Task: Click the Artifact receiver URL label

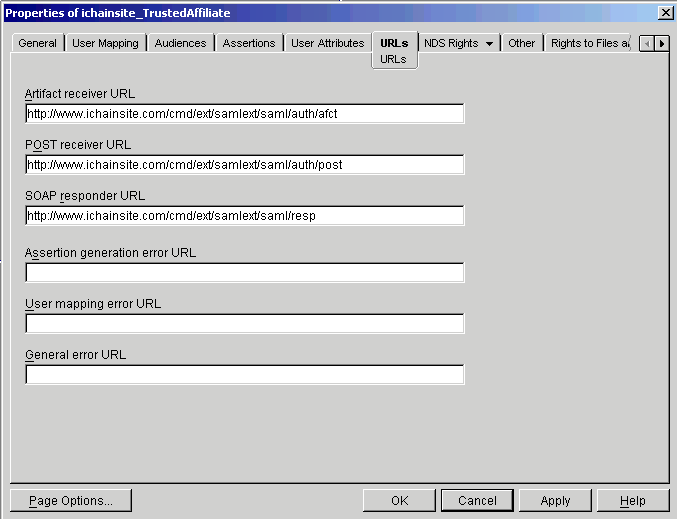Action: pyautogui.click(x=80, y=94)
